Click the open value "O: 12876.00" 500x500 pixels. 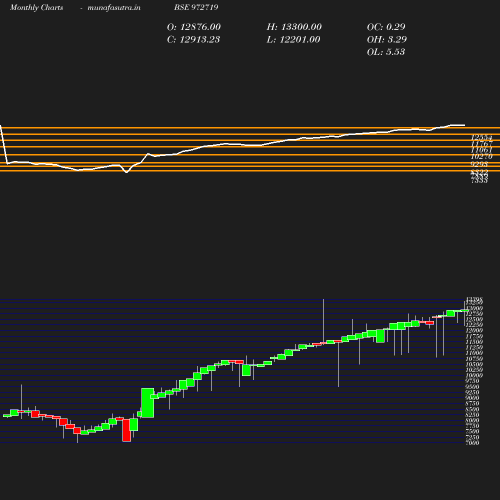pyautogui.click(x=194, y=27)
